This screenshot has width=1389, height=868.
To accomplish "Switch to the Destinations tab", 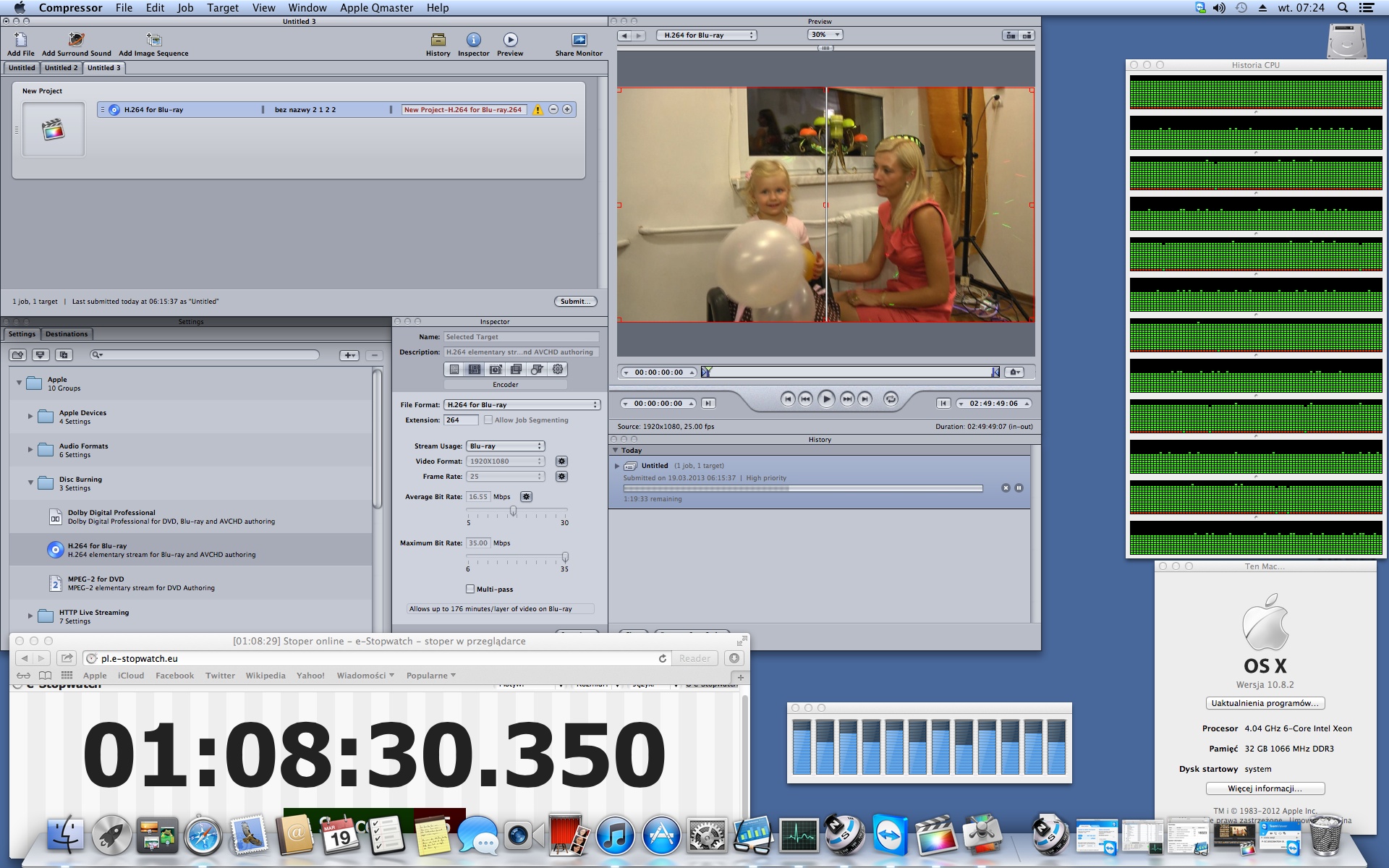I will pyautogui.click(x=67, y=334).
